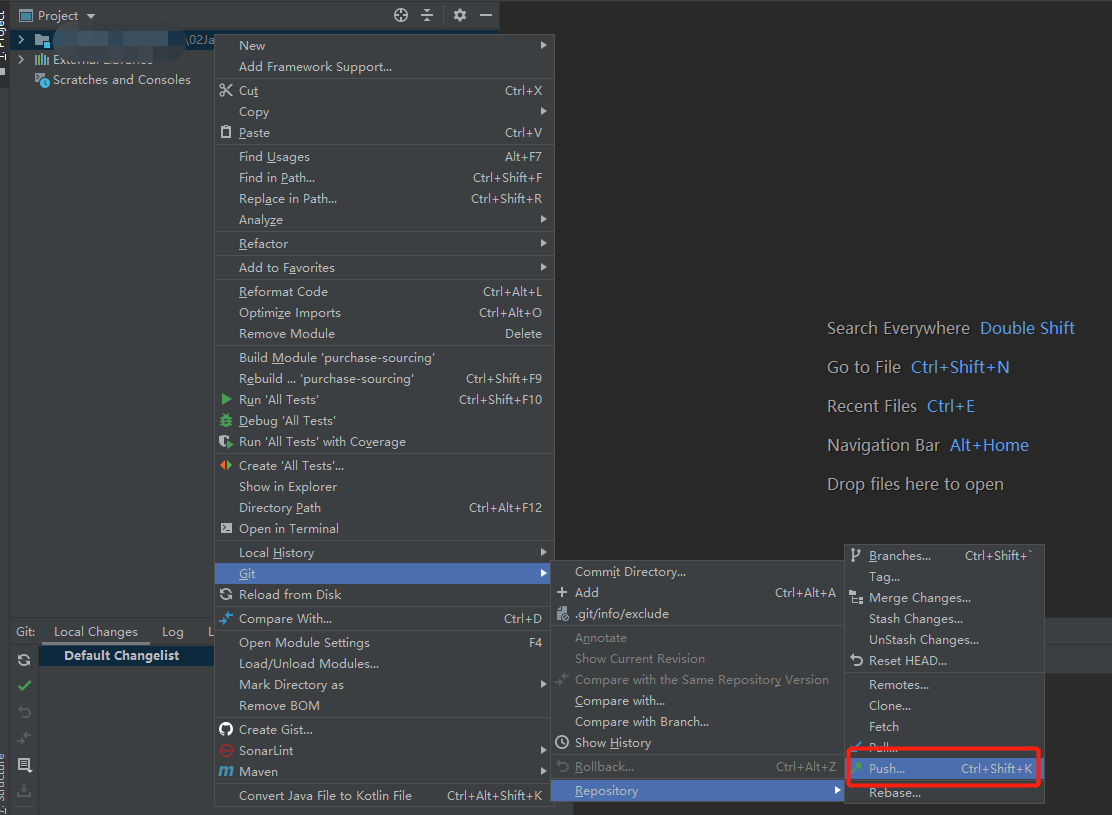Choose Load/Unload Modules... entry
The height and width of the screenshot is (815, 1112).
pos(384,663)
